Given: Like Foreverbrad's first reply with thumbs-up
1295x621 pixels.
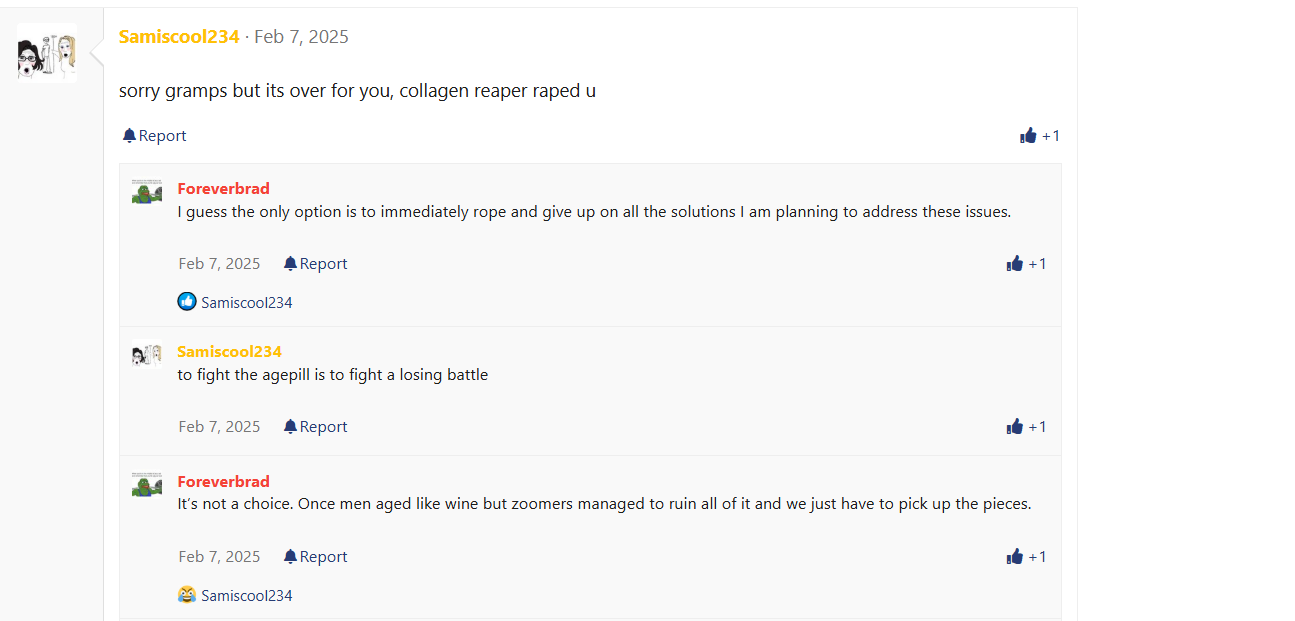Looking at the screenshot, I should [1015, 264].
